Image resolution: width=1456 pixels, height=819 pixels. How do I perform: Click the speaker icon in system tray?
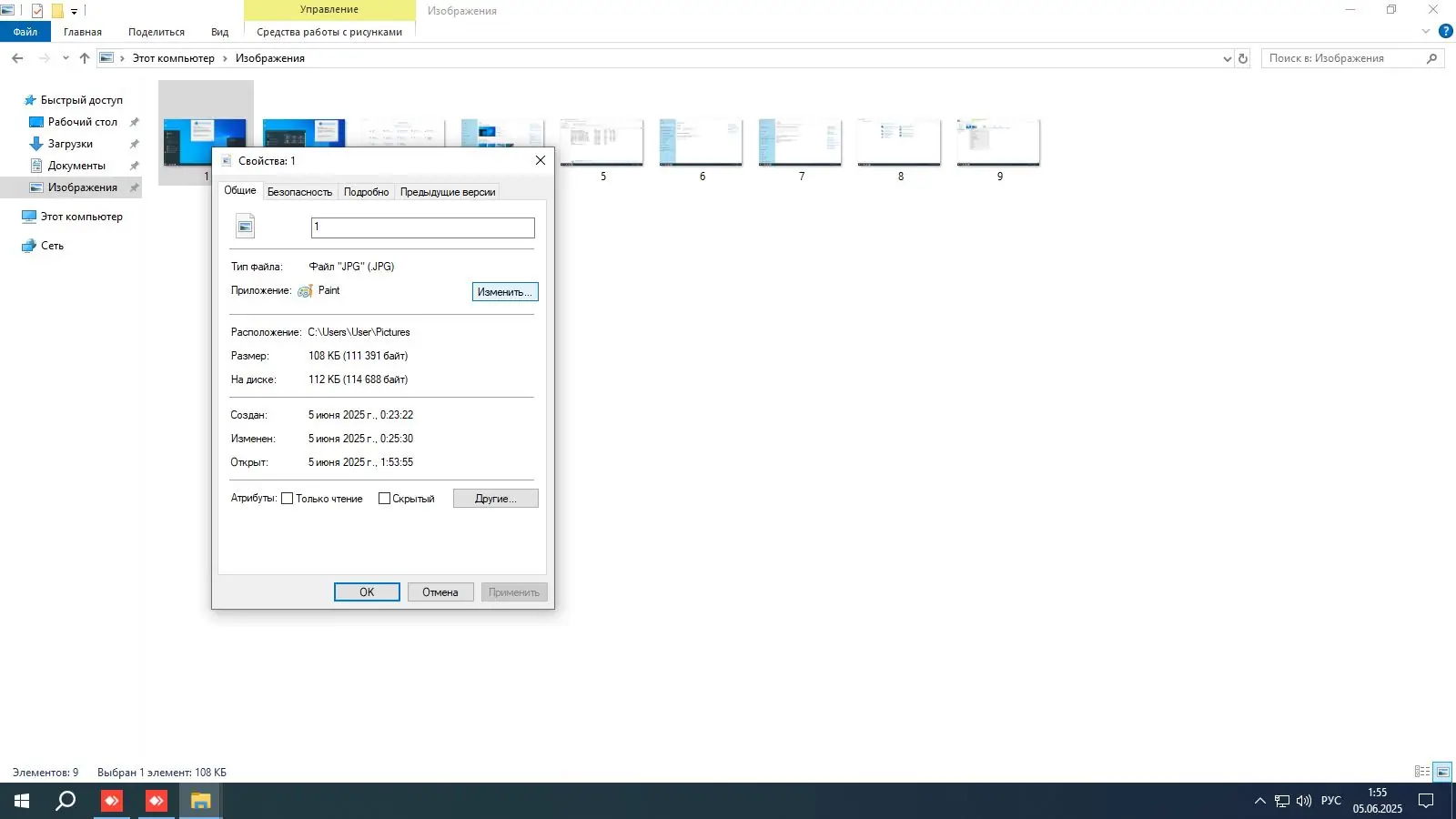pyautogui.click(x=1303, y=802)
